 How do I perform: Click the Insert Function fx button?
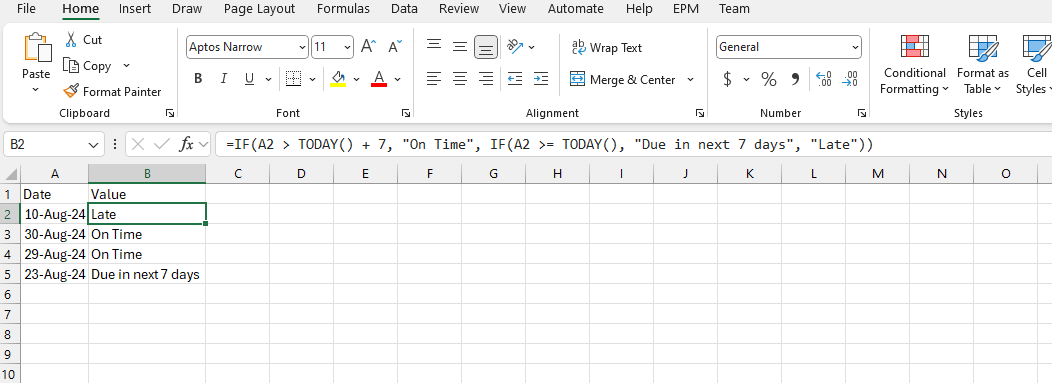187,144
